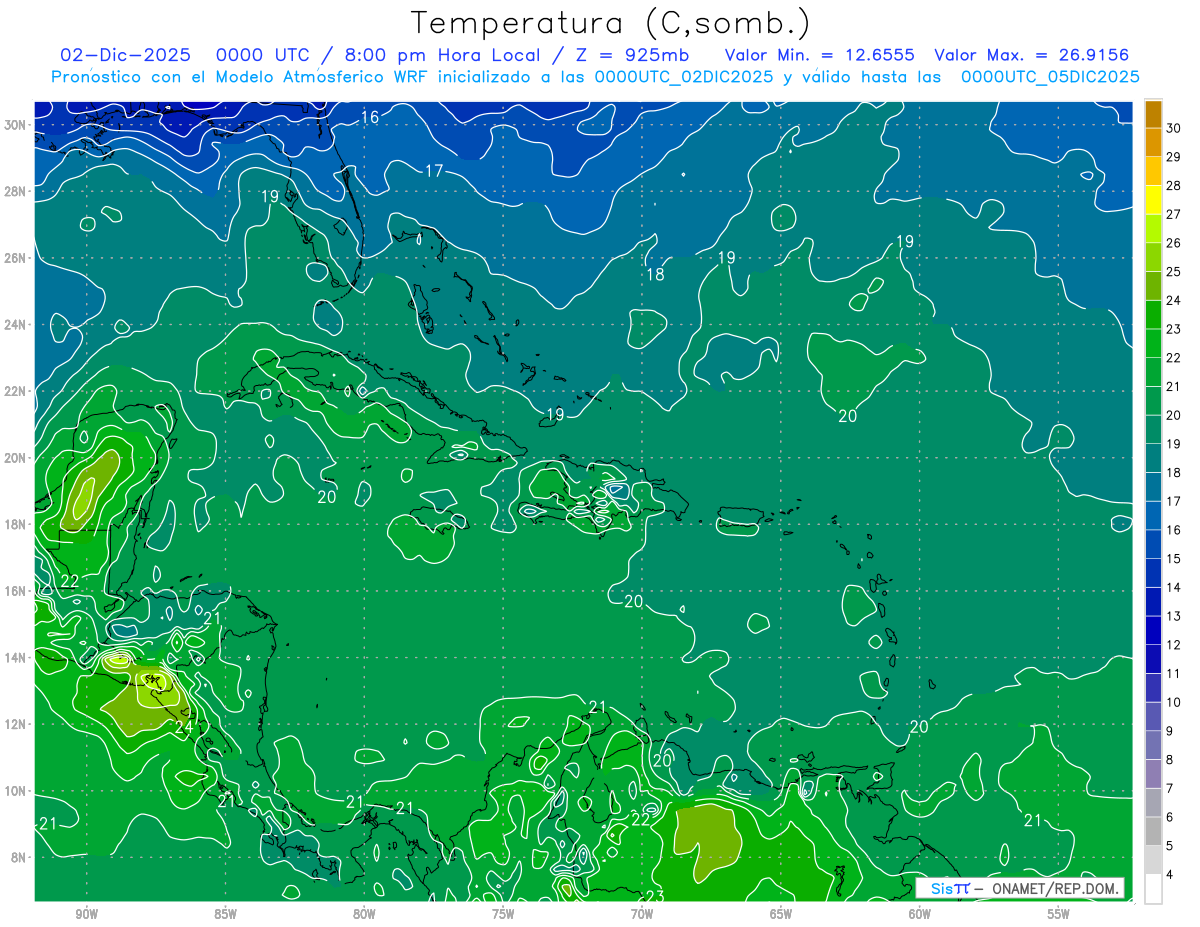Select "Valor Min. = 12.6555" in the header
This screenshot has width=1200, height=927.
pos(819,55)
